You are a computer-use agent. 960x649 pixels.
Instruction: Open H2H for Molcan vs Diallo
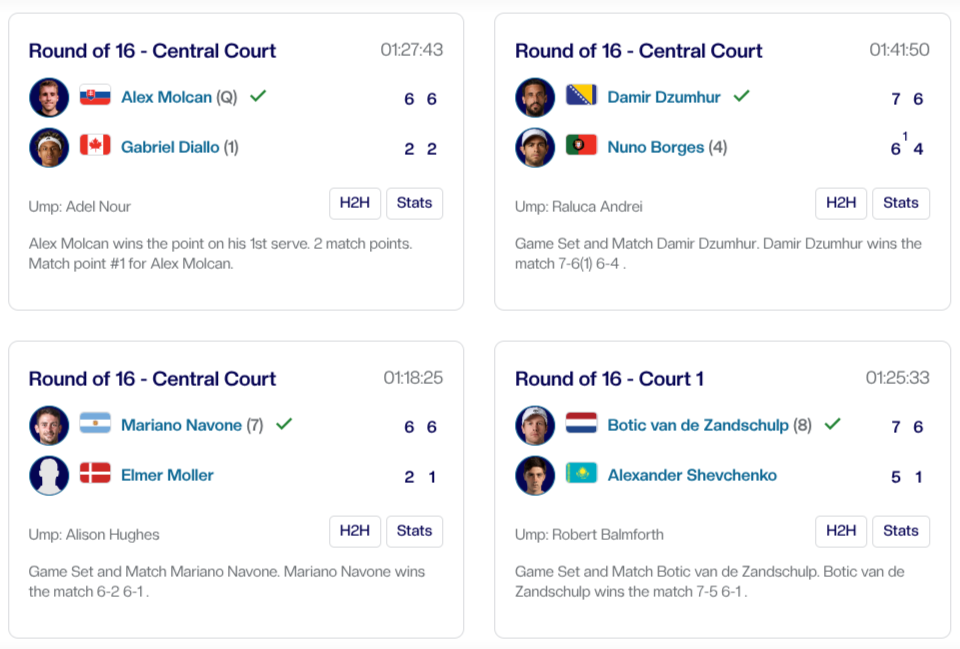tap(355, 203)
